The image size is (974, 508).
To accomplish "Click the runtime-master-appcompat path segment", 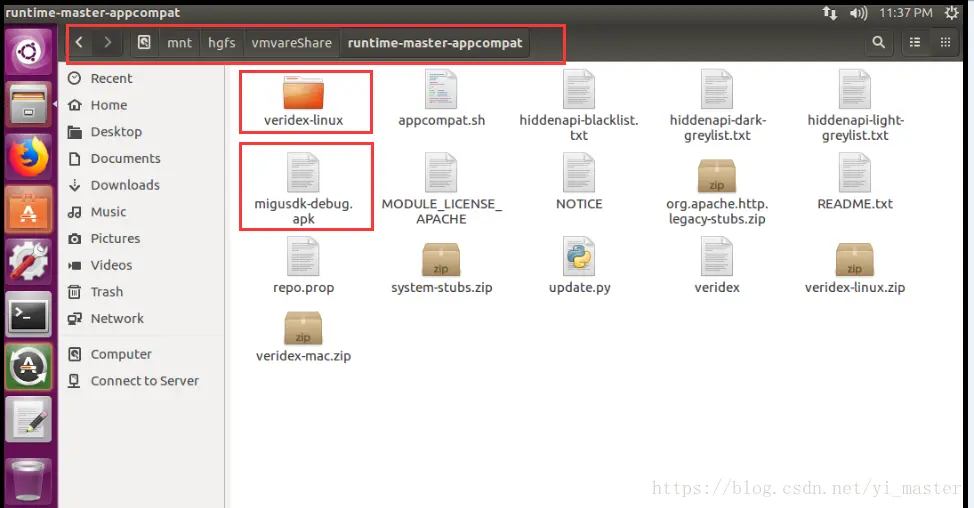I will click(435, 43).
